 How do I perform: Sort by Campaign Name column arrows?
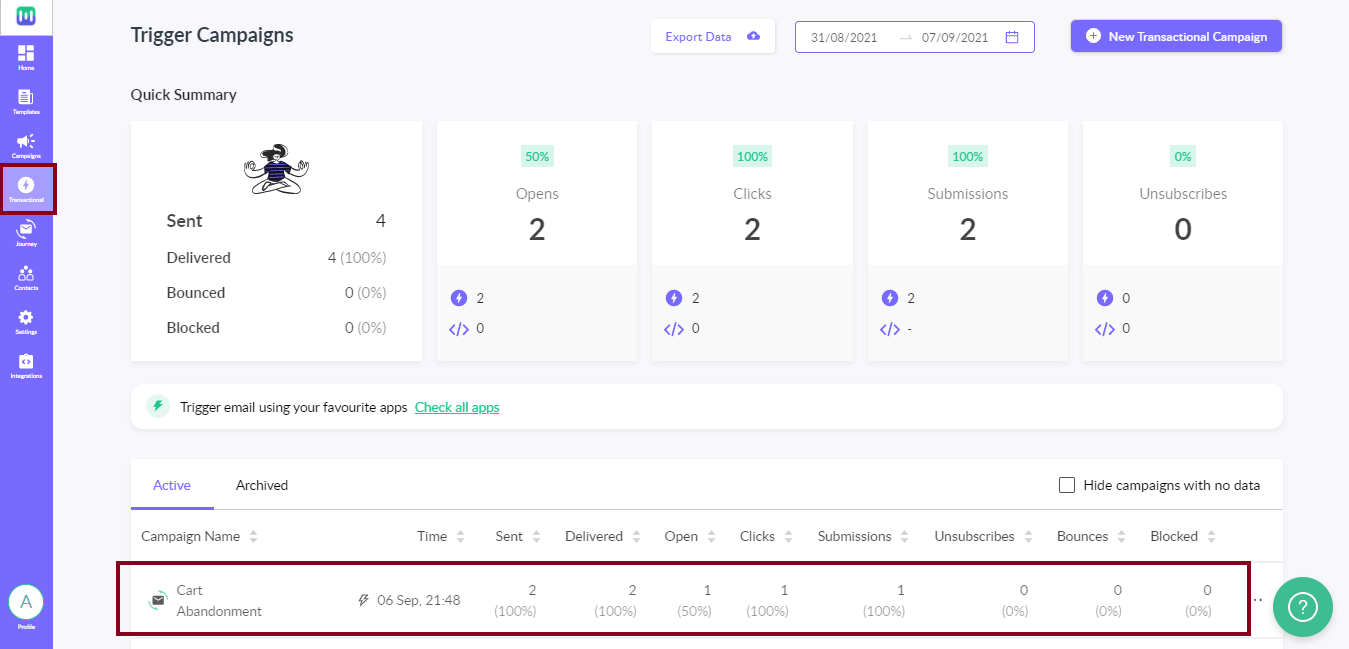click(254, 537)
